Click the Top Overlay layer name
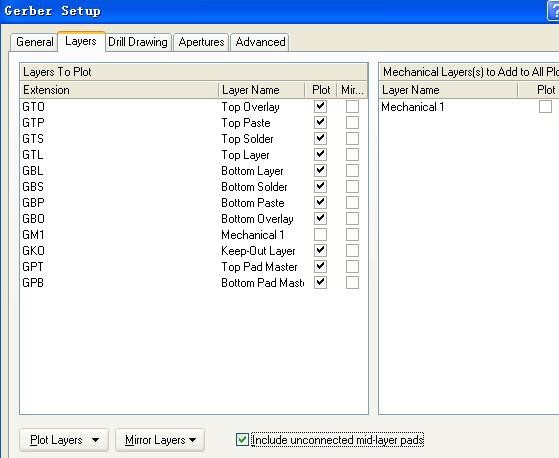 (x=250, y=107)
